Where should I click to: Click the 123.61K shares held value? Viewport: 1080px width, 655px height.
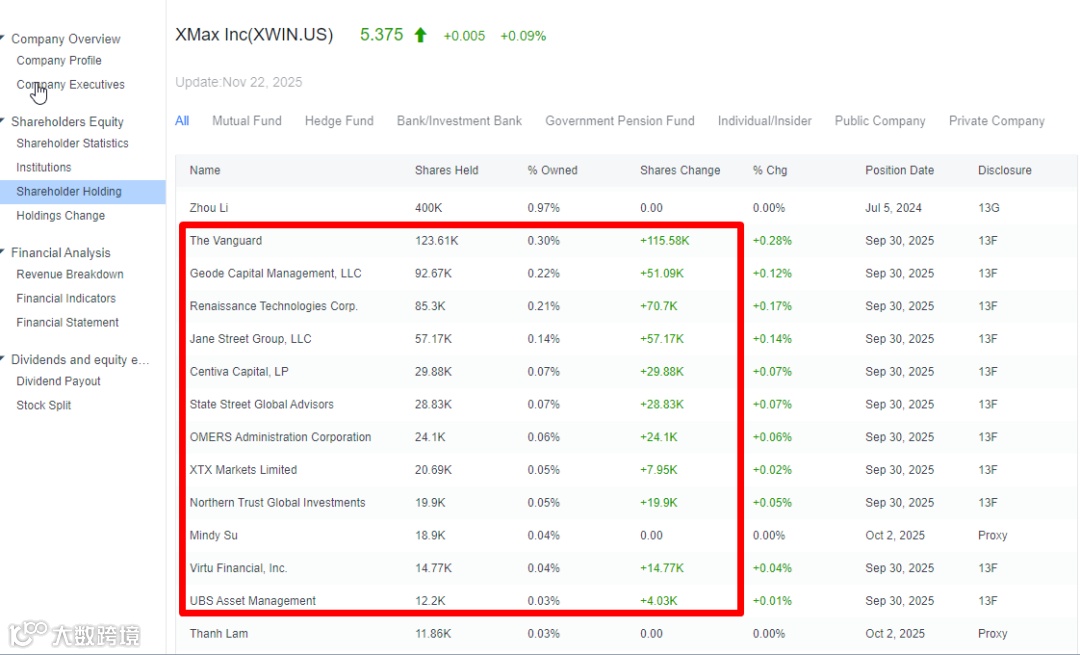[x=437, y=240]
